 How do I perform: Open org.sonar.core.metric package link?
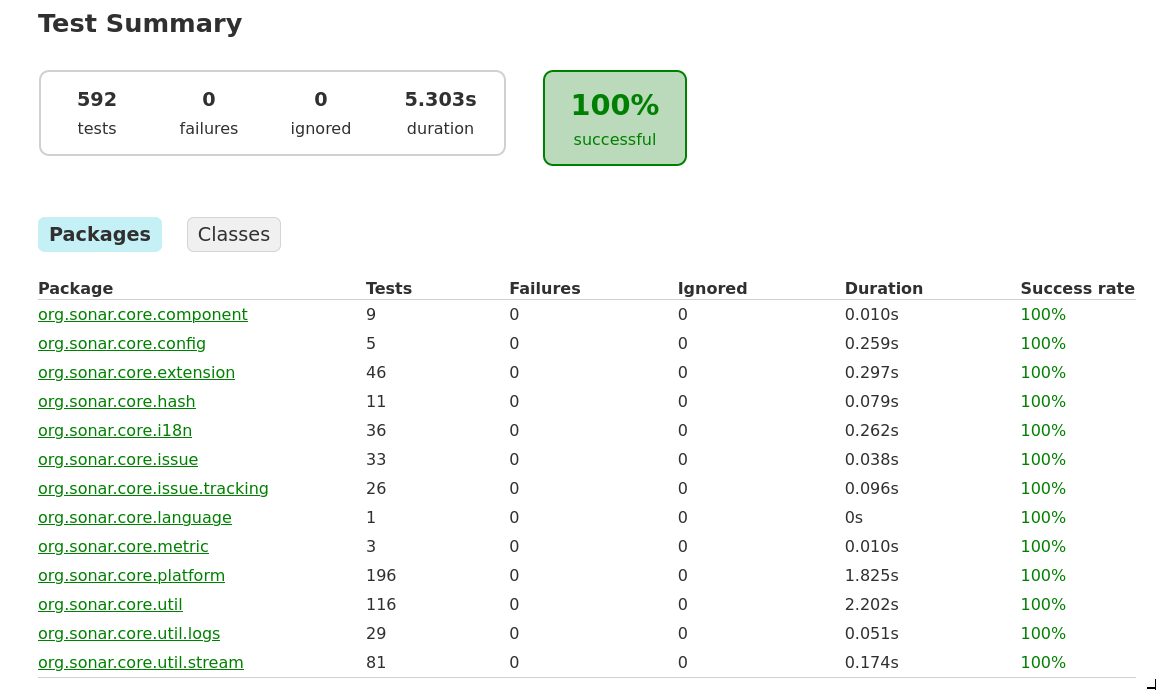[123, 546]
